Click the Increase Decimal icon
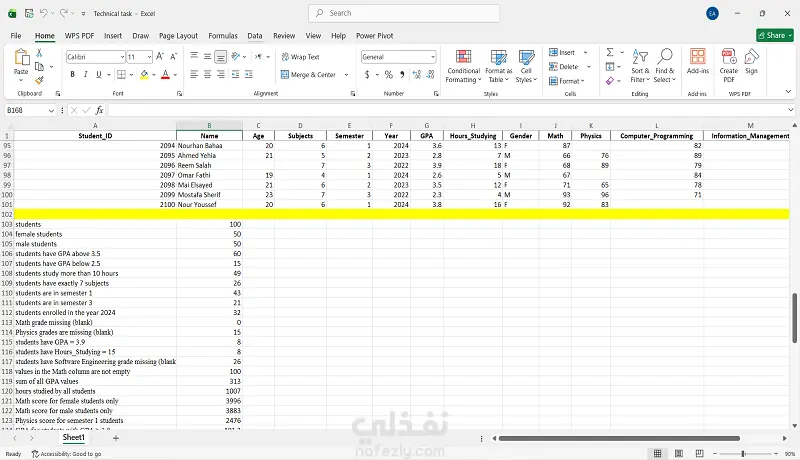This screenshot has height=460, width=800. 417,75
